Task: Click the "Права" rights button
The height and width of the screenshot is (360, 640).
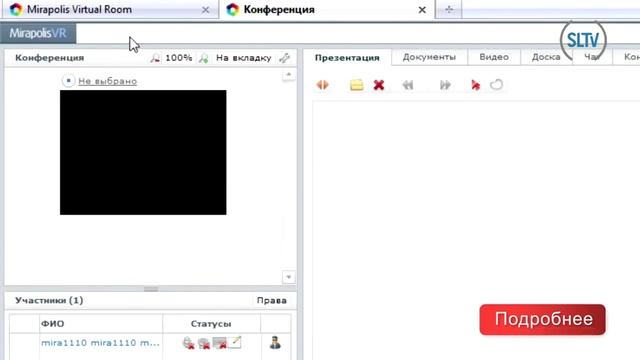Action: (x=271, y=300)
